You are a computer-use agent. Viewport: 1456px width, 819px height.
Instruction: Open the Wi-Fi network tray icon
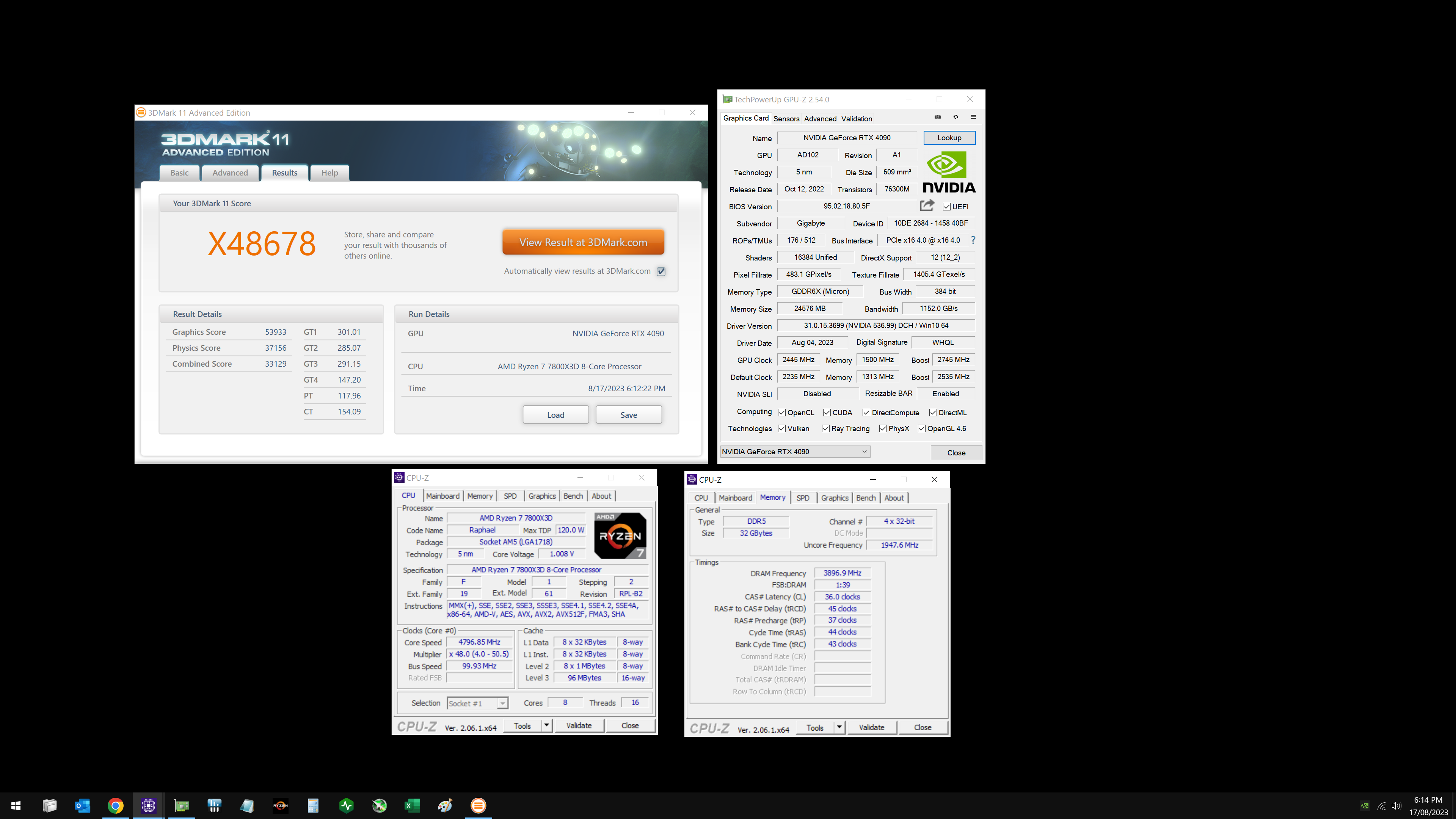(x=1381, y=806)
